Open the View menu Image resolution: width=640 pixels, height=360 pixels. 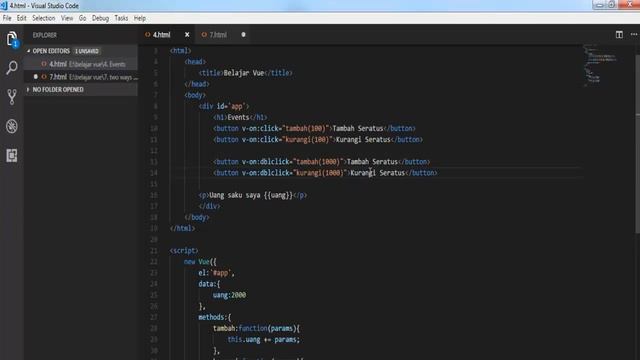pos(67,18)
